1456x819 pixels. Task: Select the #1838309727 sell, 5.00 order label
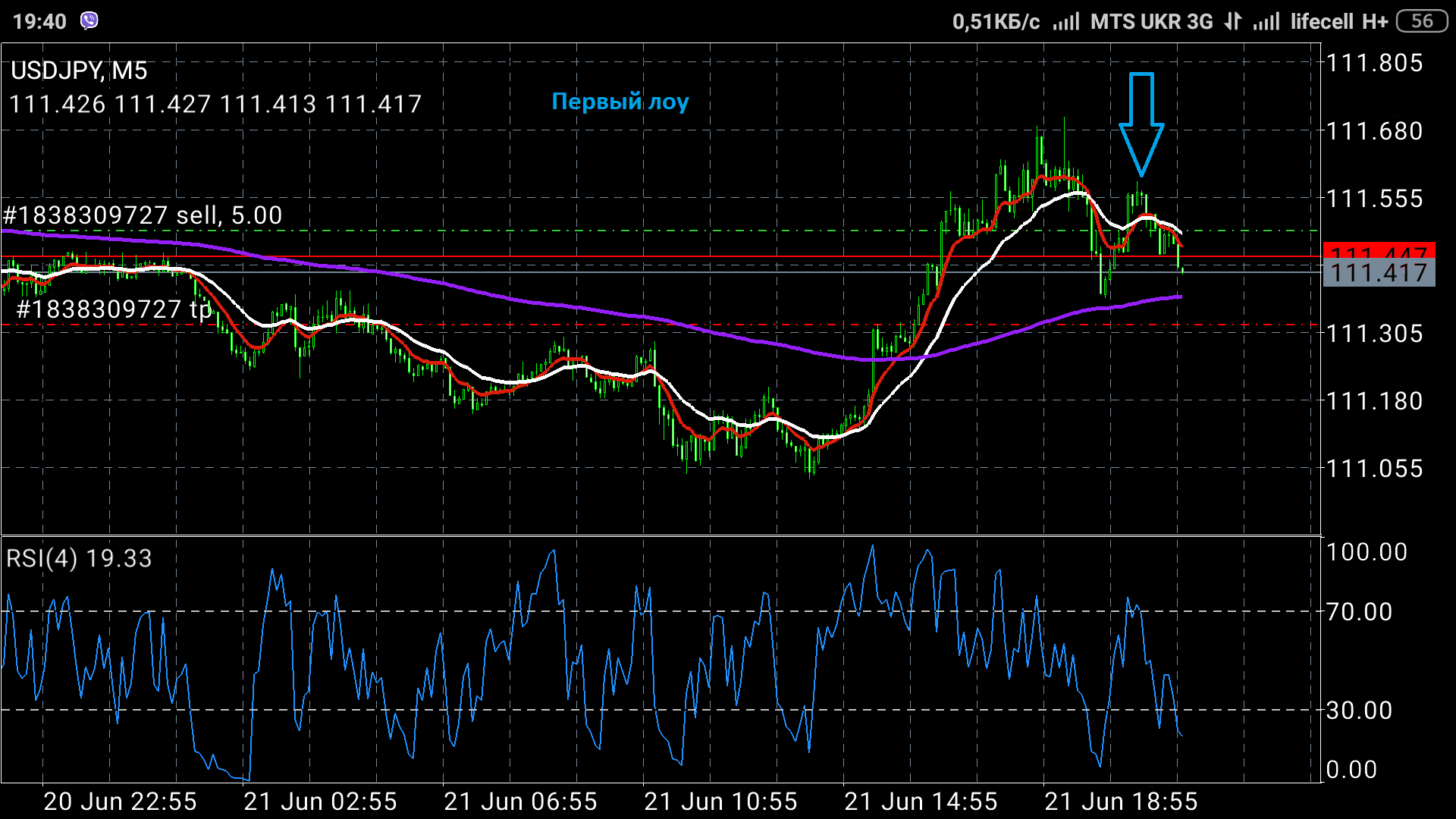coord(143,215)
